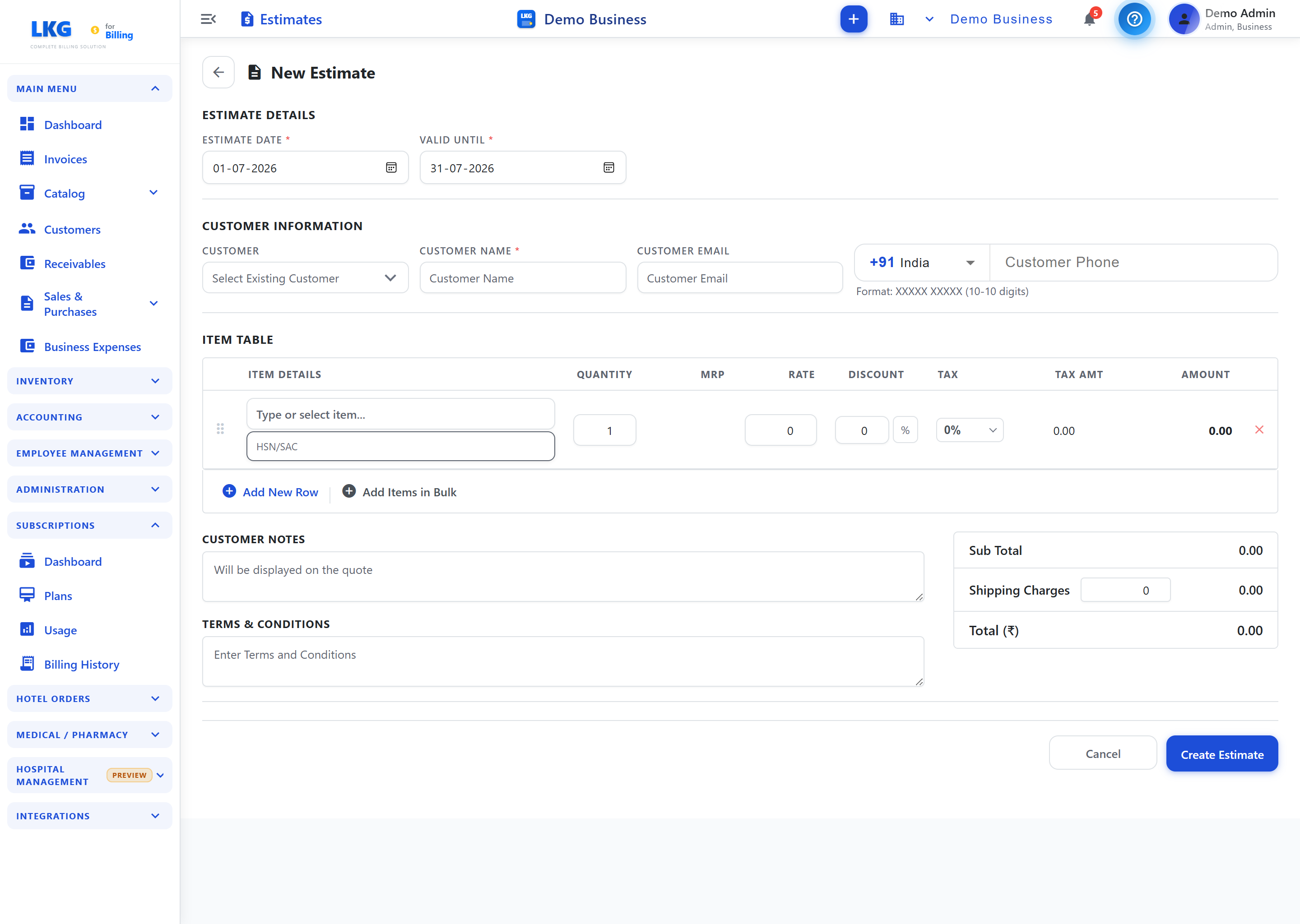The width and height of the screenshot is (1300, 924).
Task: Click the Billing History icon
Action: (27, 663)
